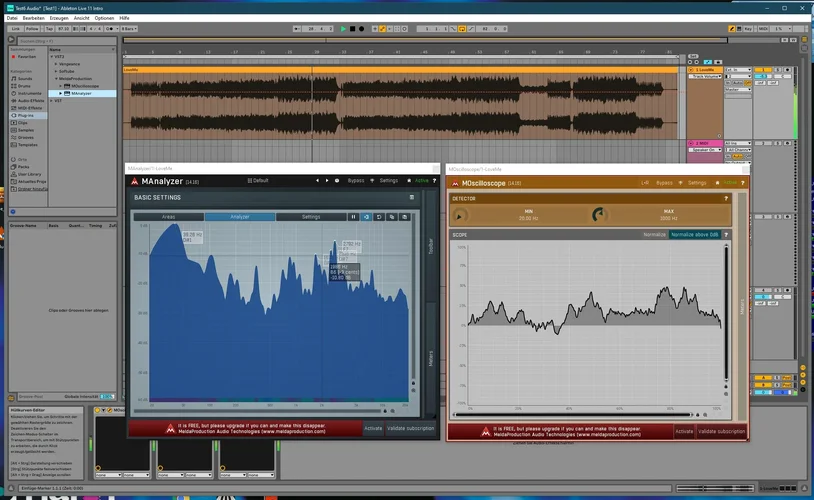814x500 pixels.
Task: Collapse the MeldaProduction folder
Action: [x=56, y=78]
